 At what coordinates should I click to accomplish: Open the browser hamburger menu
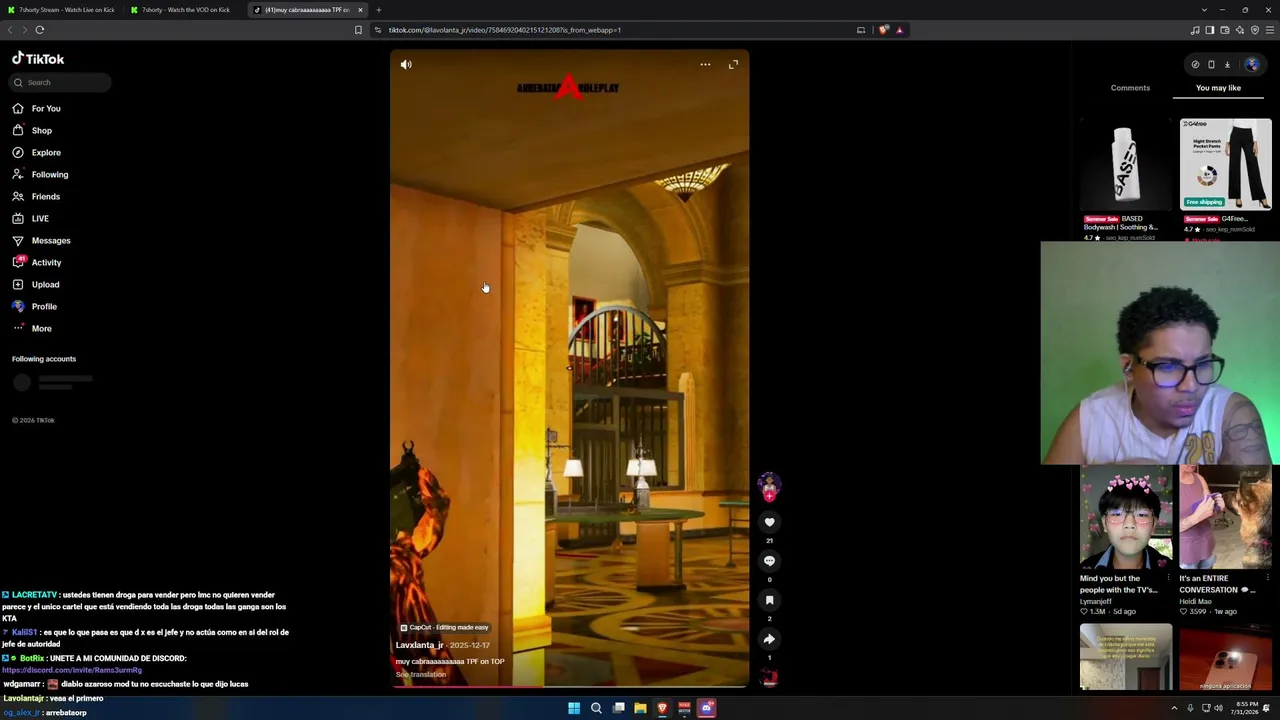click(x=1270, y=30)
